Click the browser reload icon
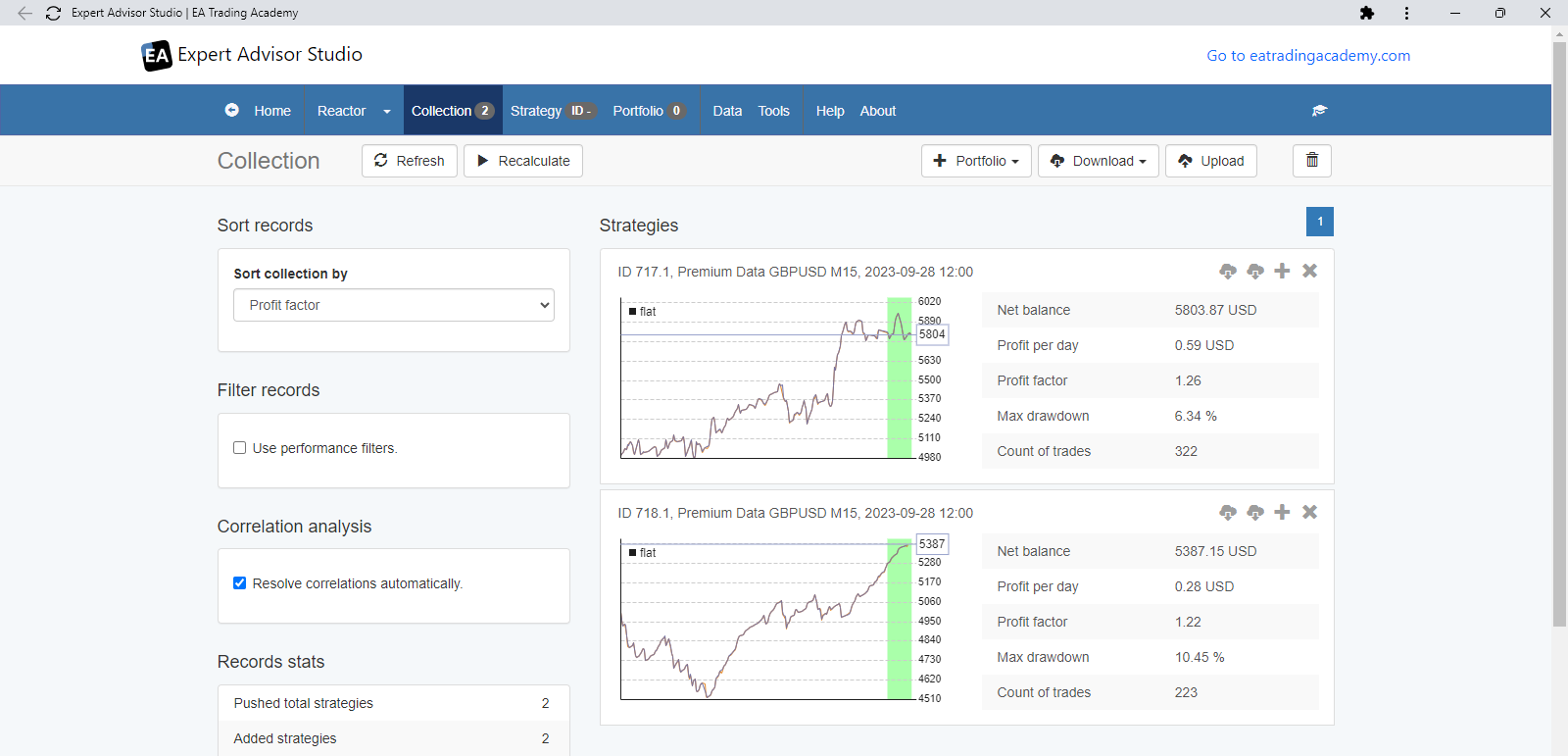Screen dimensions: 1568x756 [53, 13]
